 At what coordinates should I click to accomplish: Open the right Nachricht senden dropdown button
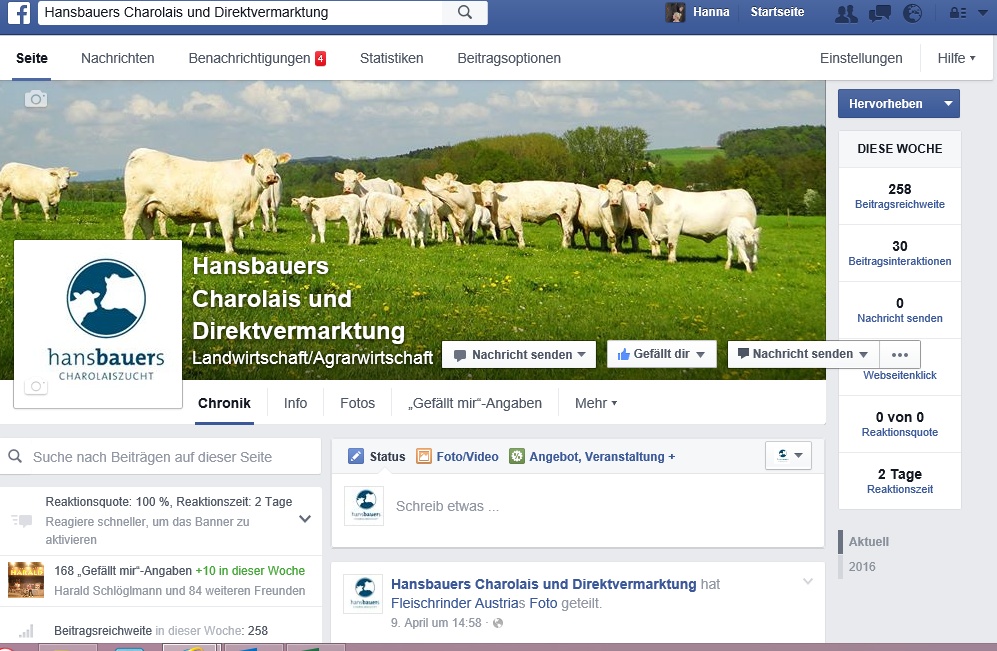803,354
